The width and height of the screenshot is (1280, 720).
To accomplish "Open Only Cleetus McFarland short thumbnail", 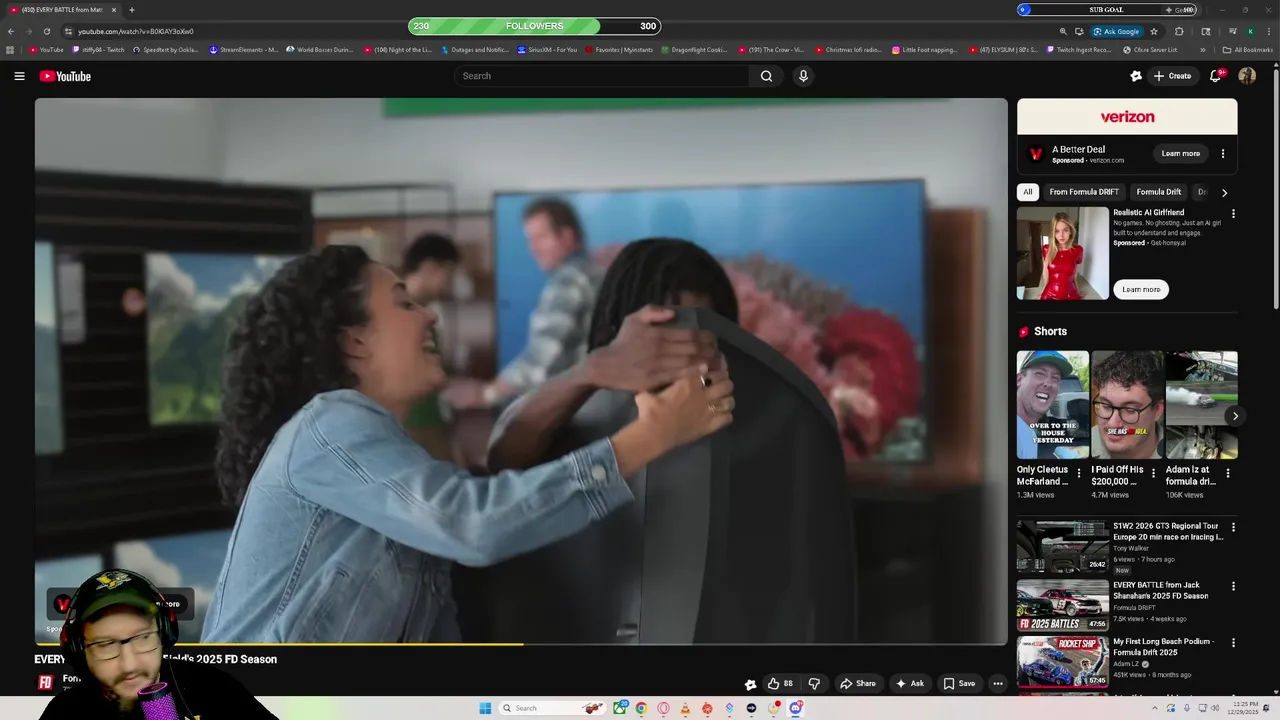I will pos(1053,405).
